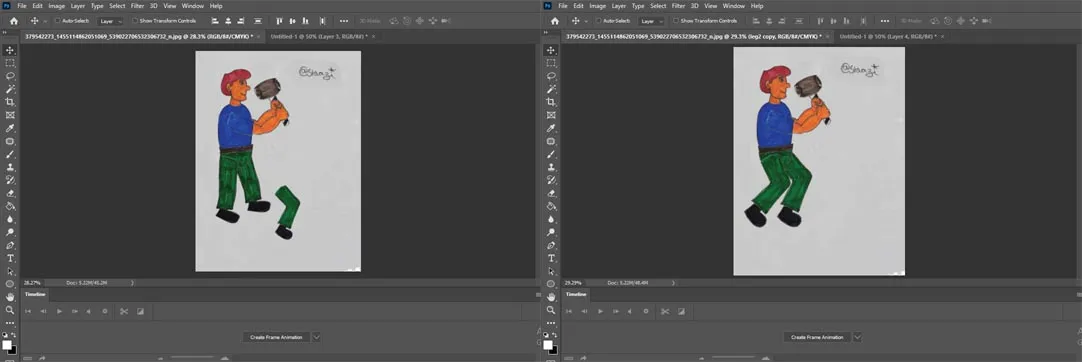The height and width of the screenshot is (362, 1082).
Task: Select the Type tool in right window
Action: 551,258
